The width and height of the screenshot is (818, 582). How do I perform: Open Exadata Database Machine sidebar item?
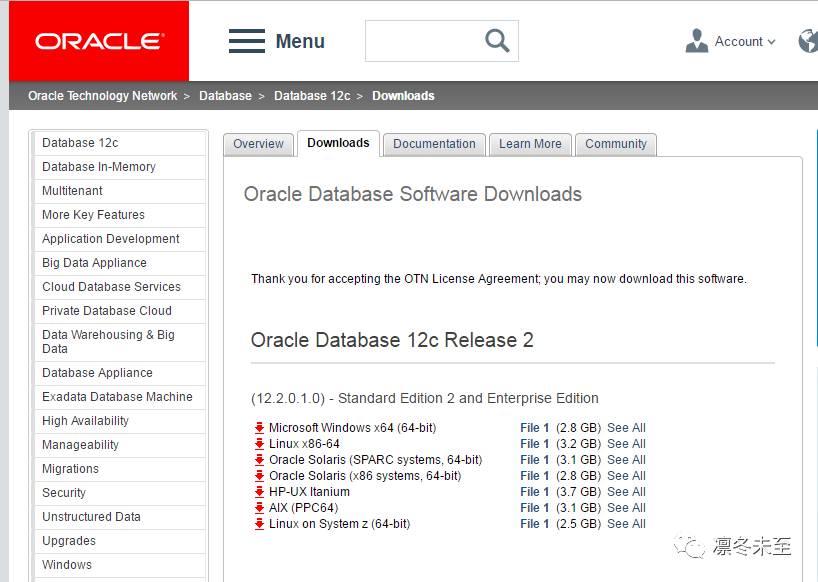pos(120,397)
